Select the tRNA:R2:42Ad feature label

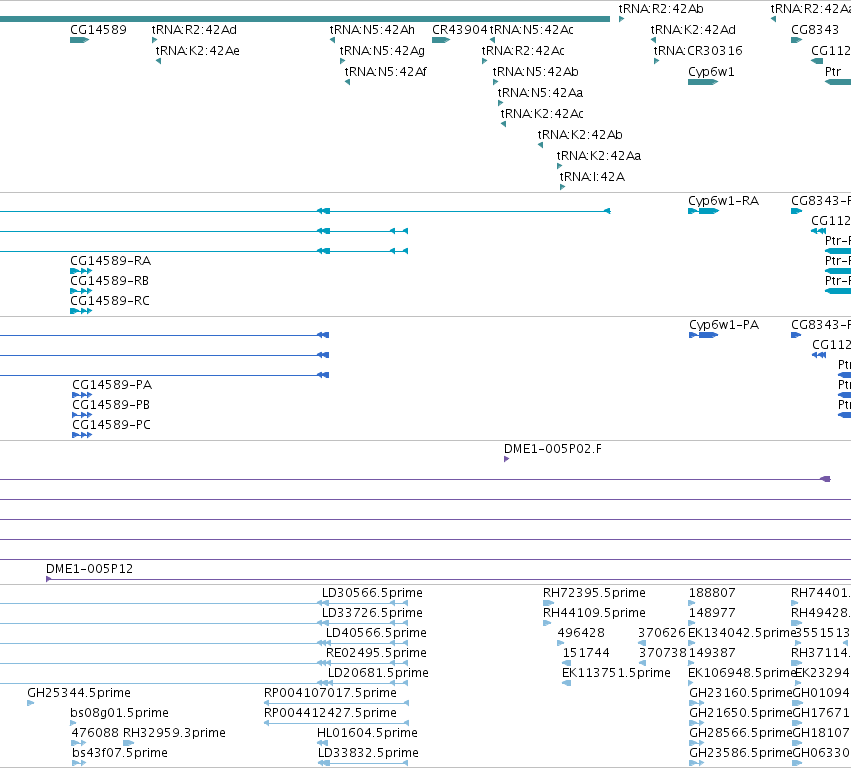point(194,30)
